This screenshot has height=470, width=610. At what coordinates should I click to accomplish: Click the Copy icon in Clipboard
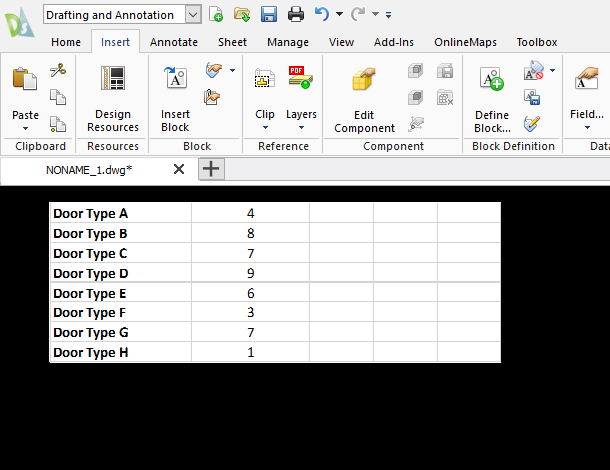[x=58, y=97]
